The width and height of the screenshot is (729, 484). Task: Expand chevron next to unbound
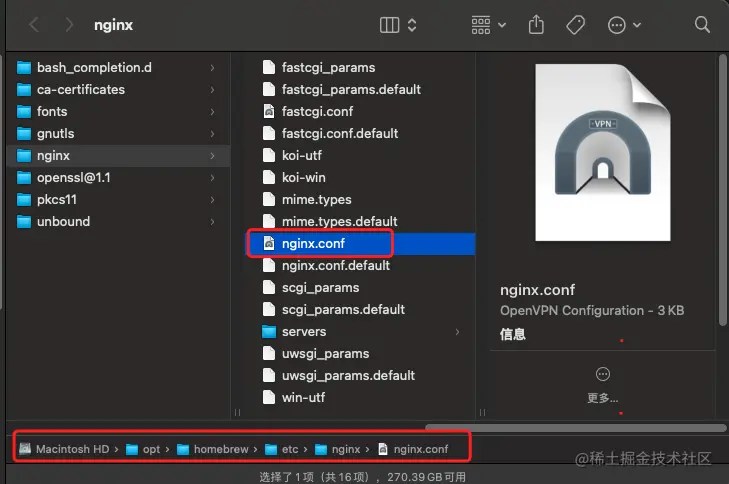click(x=212, y=222)
